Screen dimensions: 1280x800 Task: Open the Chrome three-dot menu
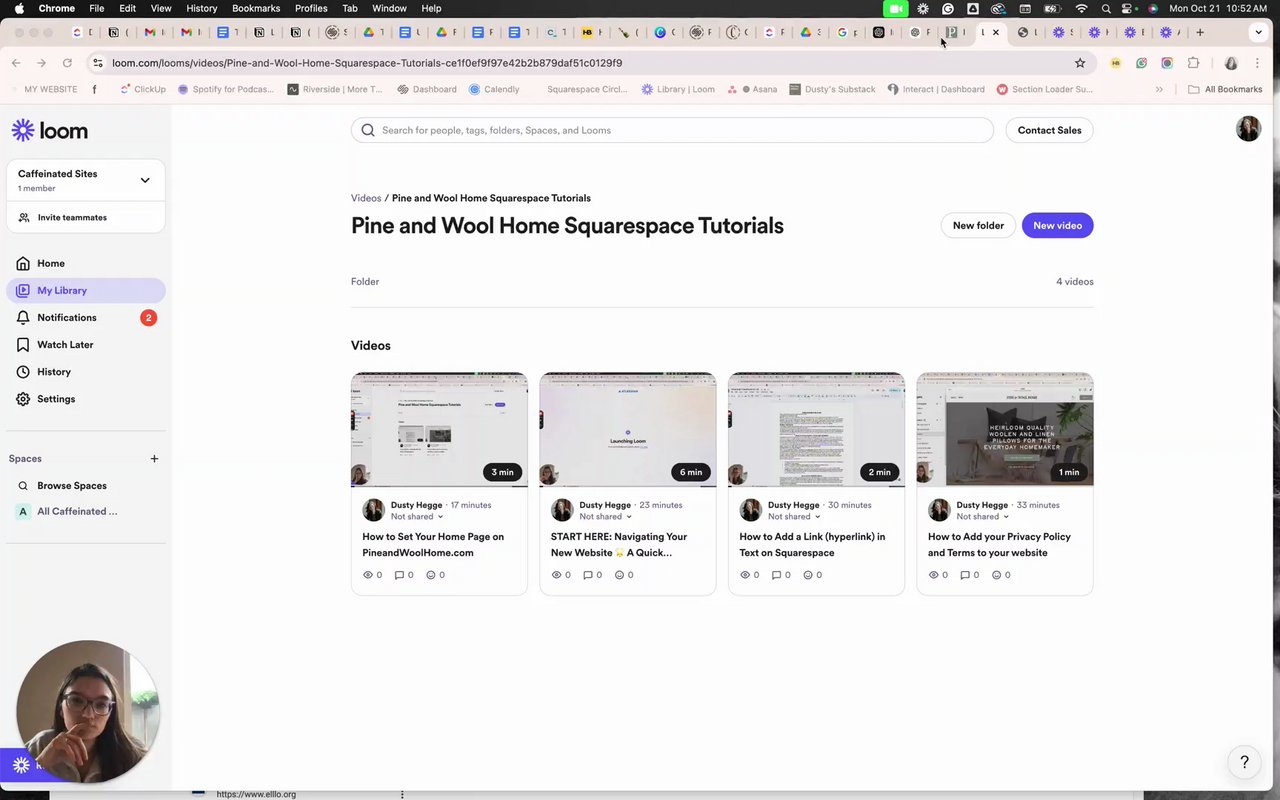pyautogui.click(x=1259, y=63)
